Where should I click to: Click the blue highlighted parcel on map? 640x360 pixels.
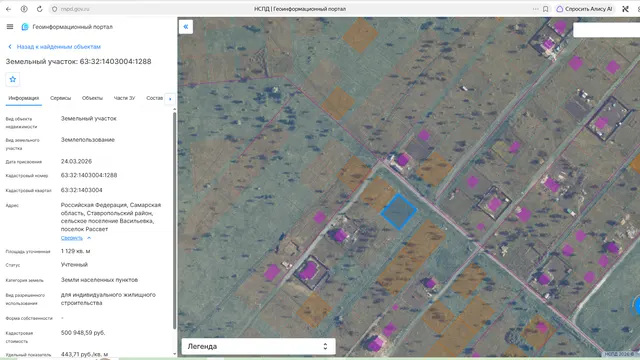pyautogui.click(x=398, y=211)
